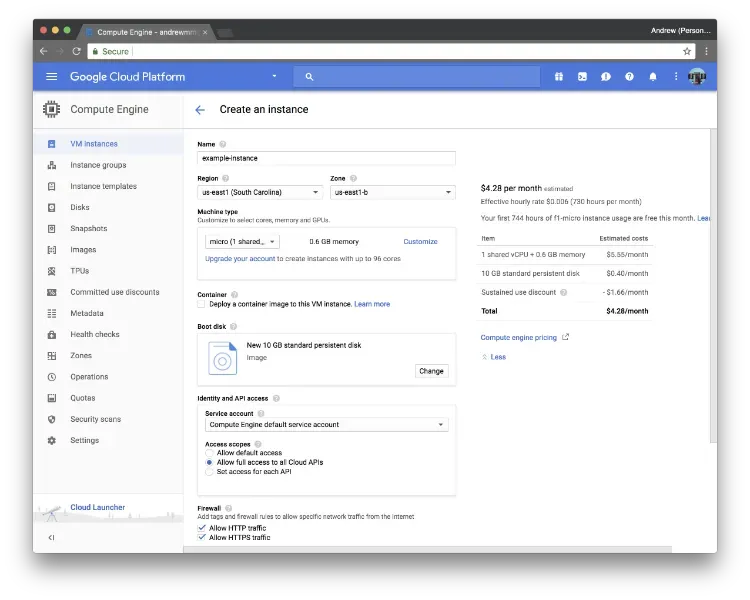Viewport: 750px width, 600px height.
Task: Go to Committed use discounts page
Action: pos(114,292)
